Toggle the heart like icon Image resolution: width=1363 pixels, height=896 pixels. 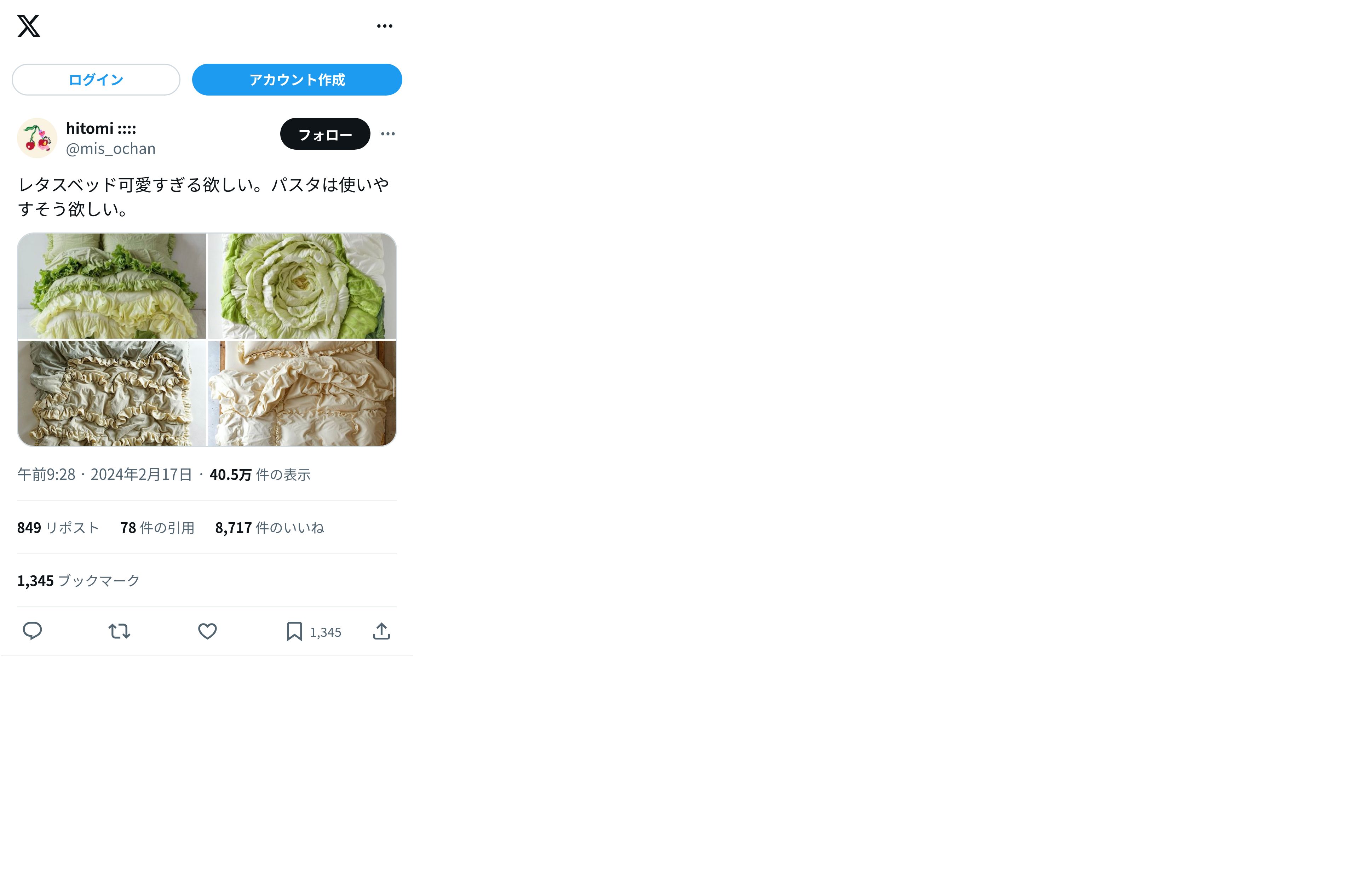pyautogui.click(x=207, y=631)
